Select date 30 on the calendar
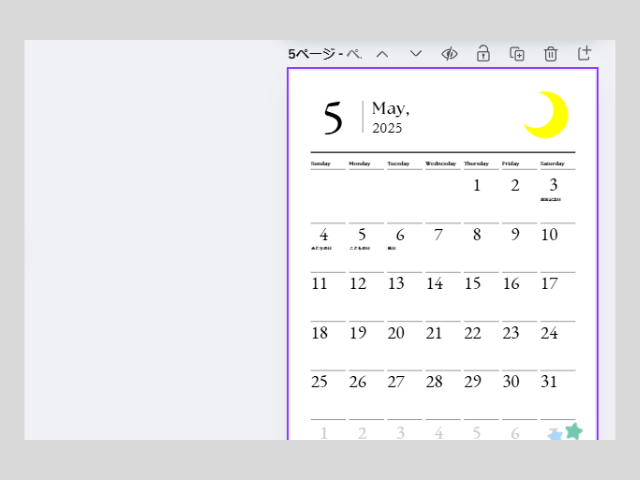640x480 pixels. 511,382
